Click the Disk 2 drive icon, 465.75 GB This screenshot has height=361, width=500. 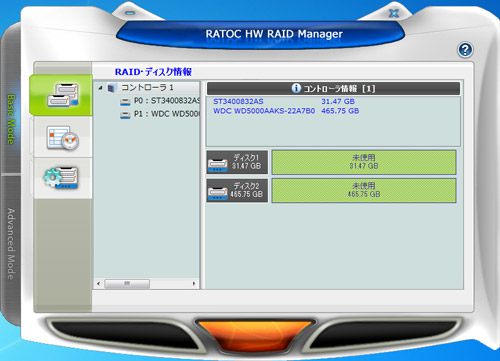(x=218, y=192)
